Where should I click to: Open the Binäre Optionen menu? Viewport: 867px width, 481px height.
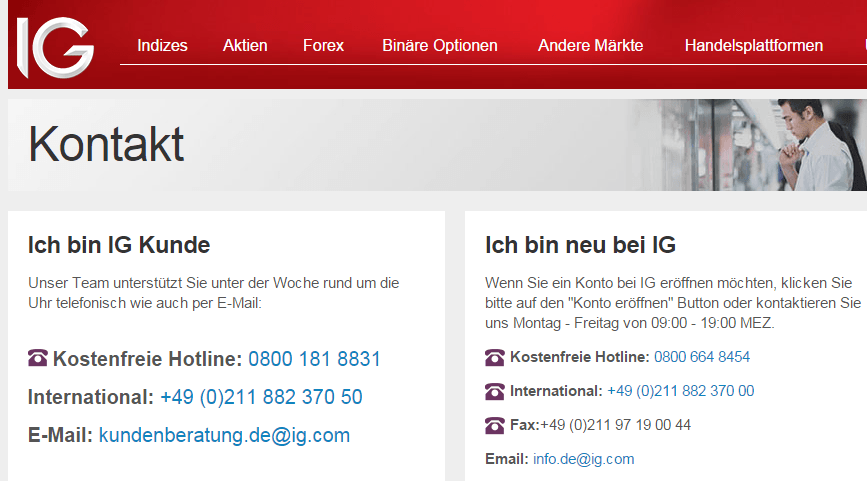tap(440, 45)
